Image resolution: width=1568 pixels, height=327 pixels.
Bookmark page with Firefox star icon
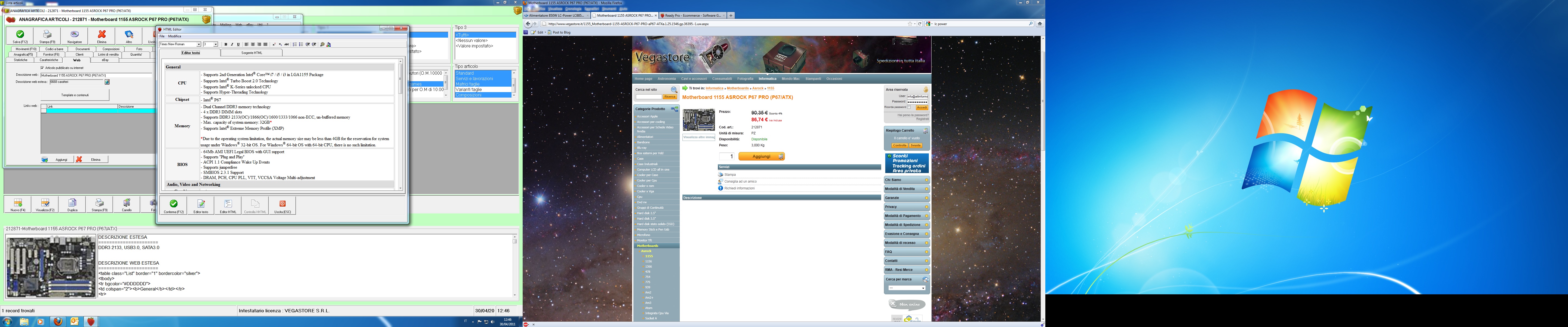(x=910, y=24)
